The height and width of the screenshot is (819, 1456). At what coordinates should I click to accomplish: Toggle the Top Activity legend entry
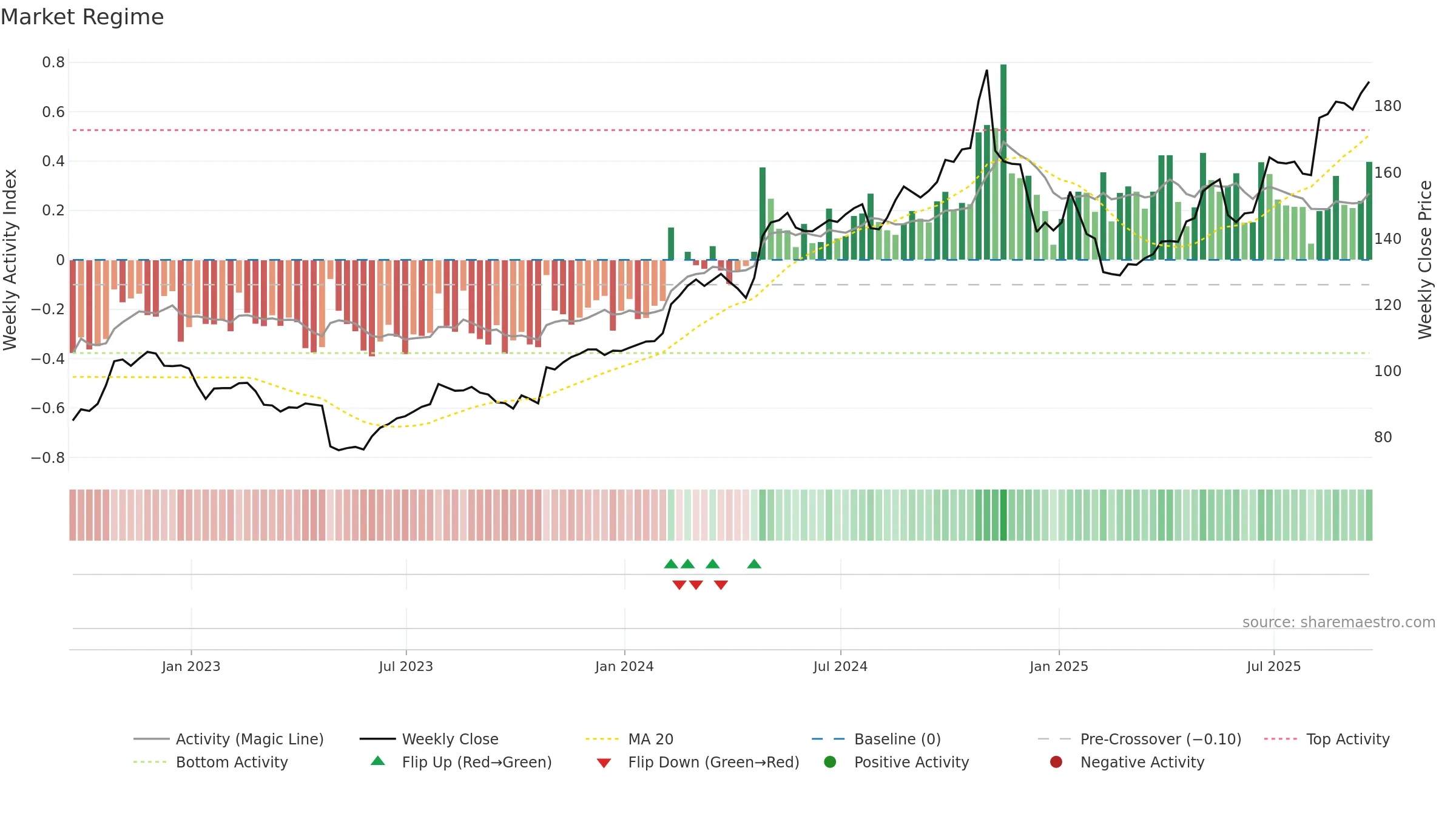pos(1327,739)
